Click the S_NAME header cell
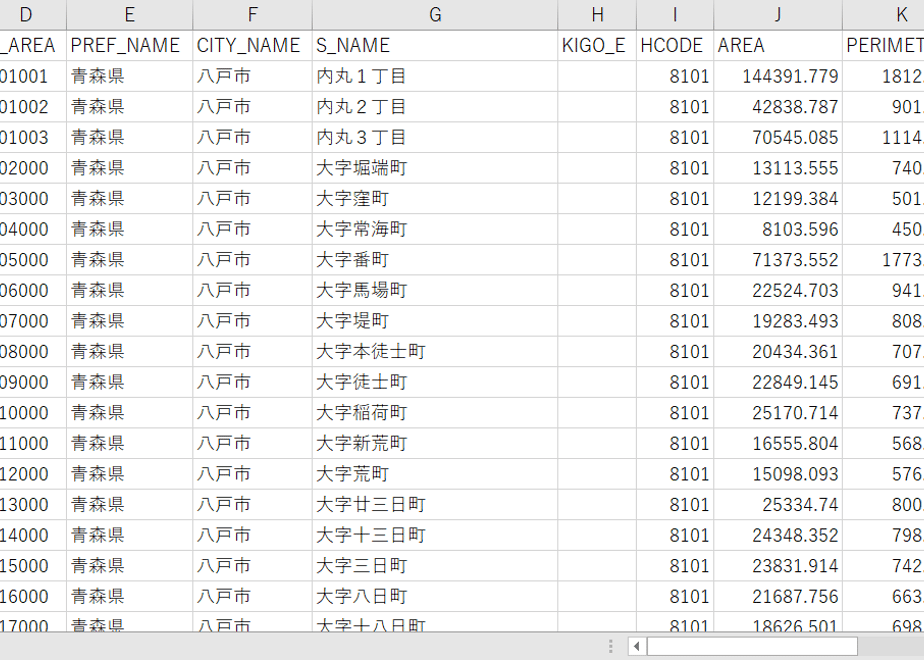Viewport: 924px width, 660px height. click(x=435, y=45)
